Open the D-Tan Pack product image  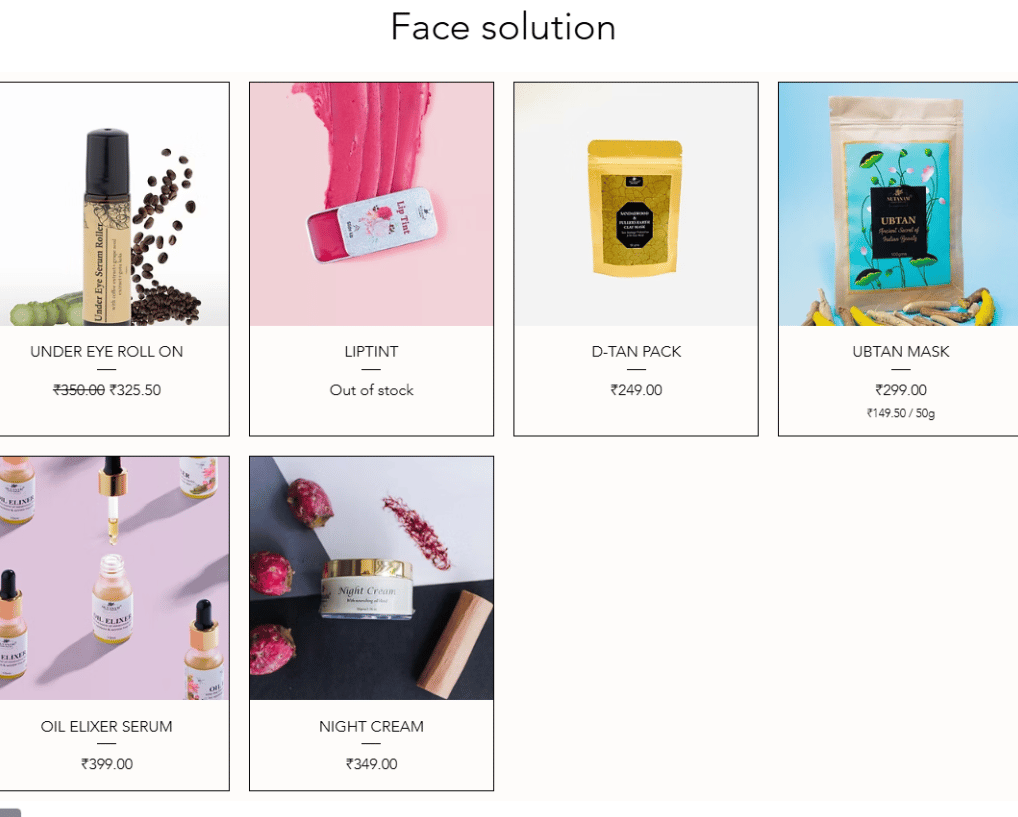point(636,204)
